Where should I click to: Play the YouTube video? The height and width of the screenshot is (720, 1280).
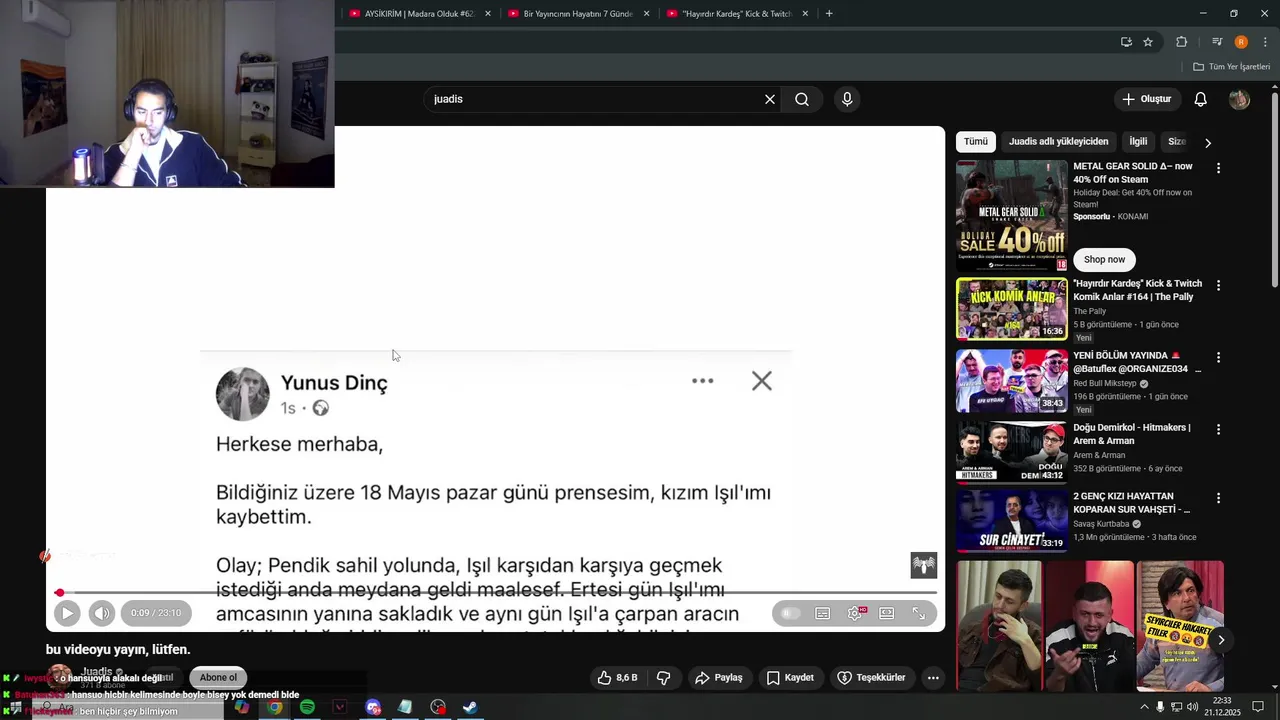tap(67, 613)
